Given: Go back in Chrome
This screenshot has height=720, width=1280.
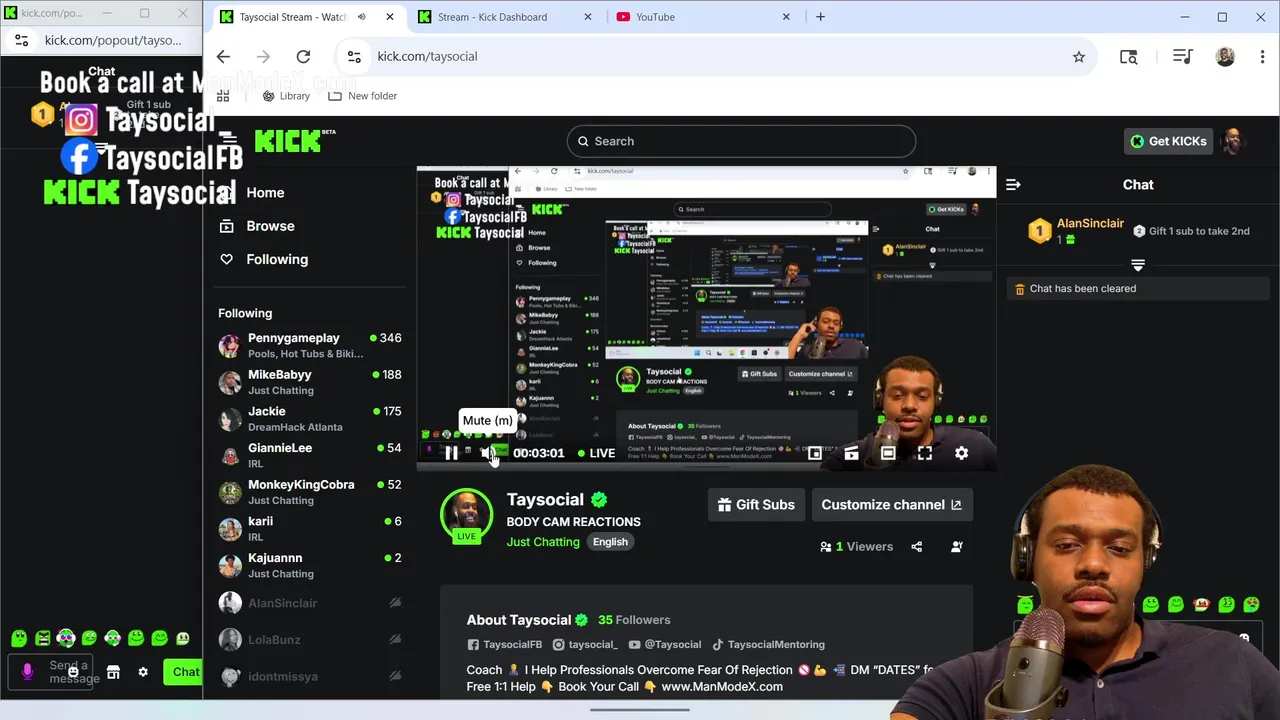Looking at the screenshot, I should [223, 57].
